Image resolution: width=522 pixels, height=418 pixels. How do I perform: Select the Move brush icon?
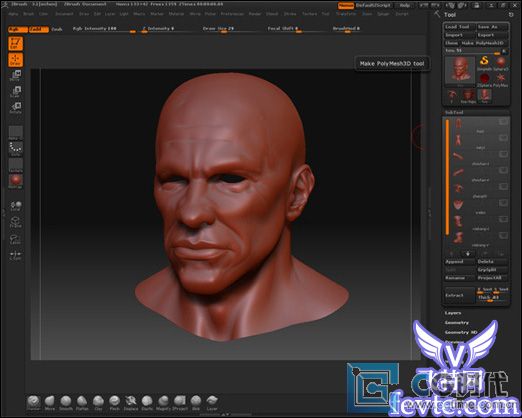50,402
